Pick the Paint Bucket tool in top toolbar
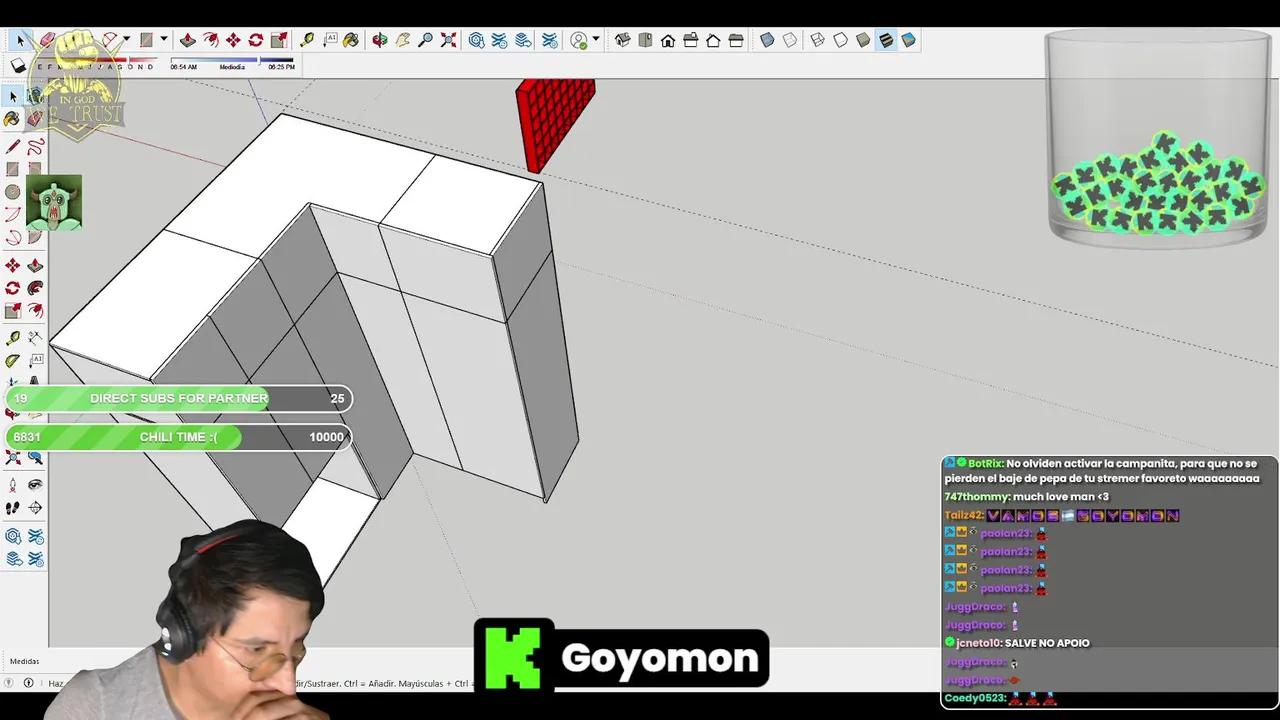The width and height of the screenshot is (1280, 720). (351, 40)
